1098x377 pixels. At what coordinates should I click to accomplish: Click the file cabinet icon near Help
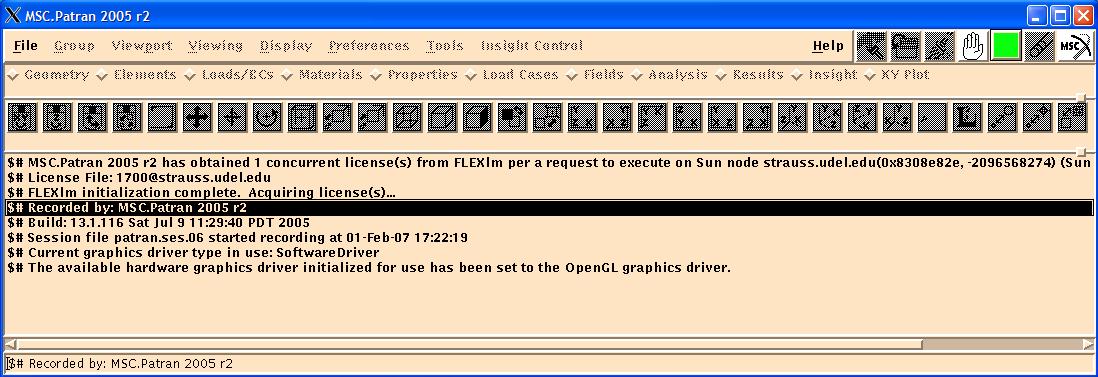click(x=905, y=46)
